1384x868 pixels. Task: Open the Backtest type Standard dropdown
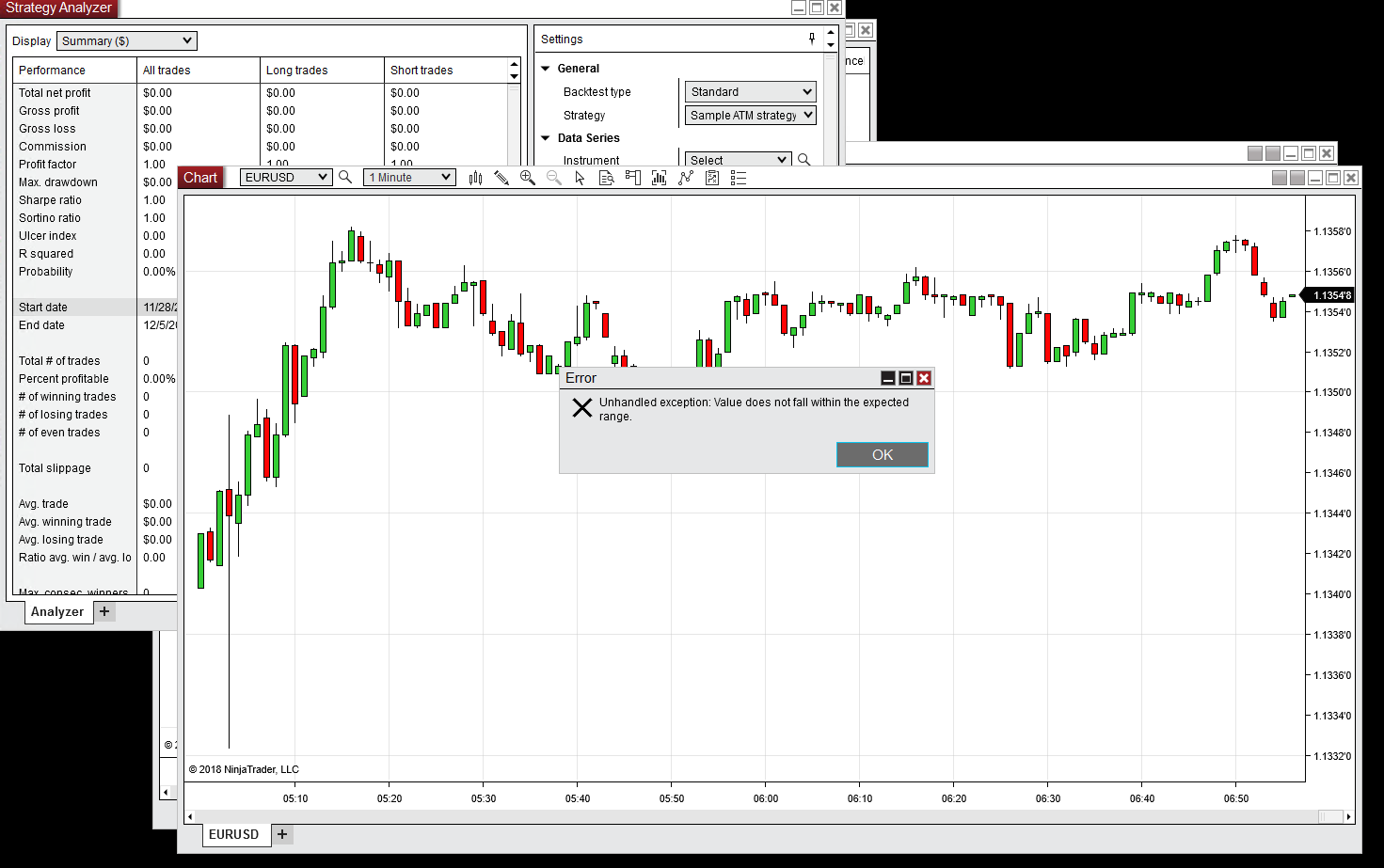coord(750,91)
